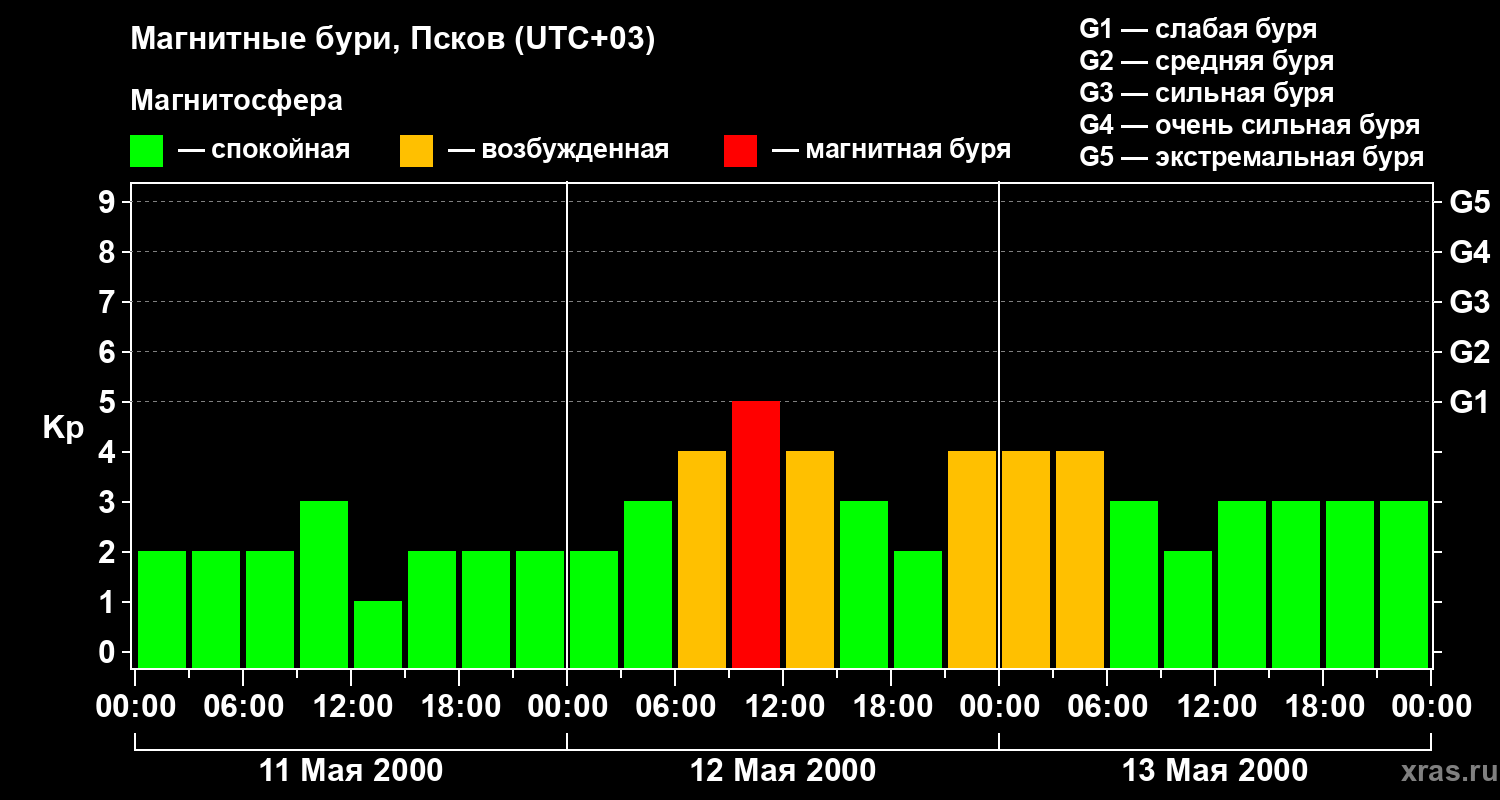
Task: Select the '13 Мая 2000' date label
Action: pos(1214,771)
